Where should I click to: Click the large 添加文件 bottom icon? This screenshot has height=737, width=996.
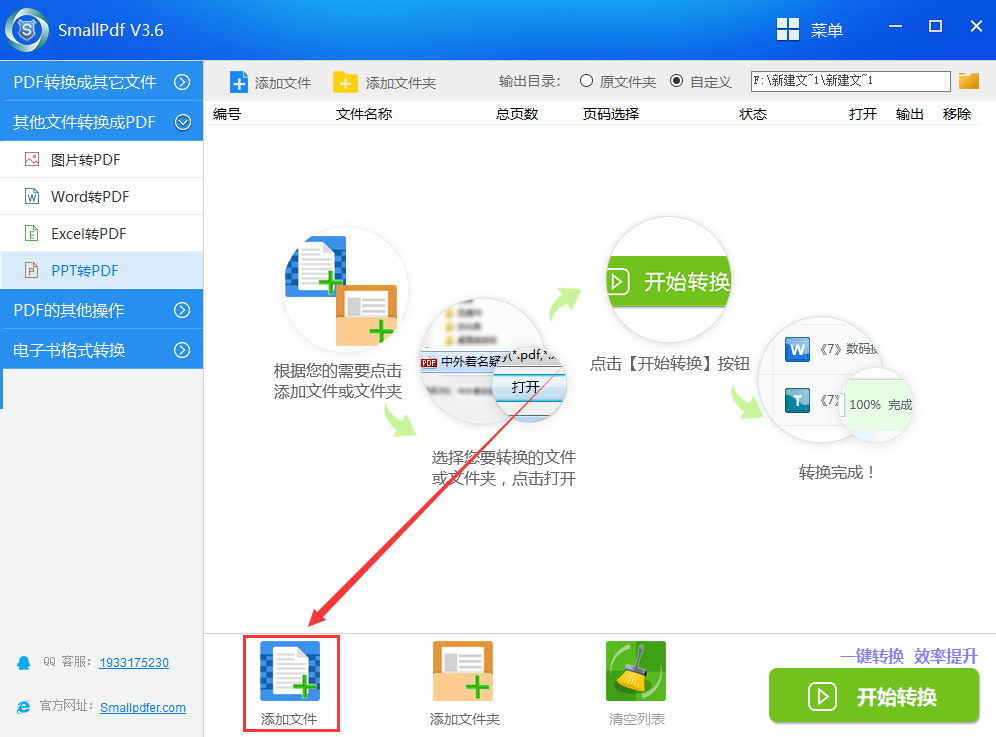click(290, 671)
